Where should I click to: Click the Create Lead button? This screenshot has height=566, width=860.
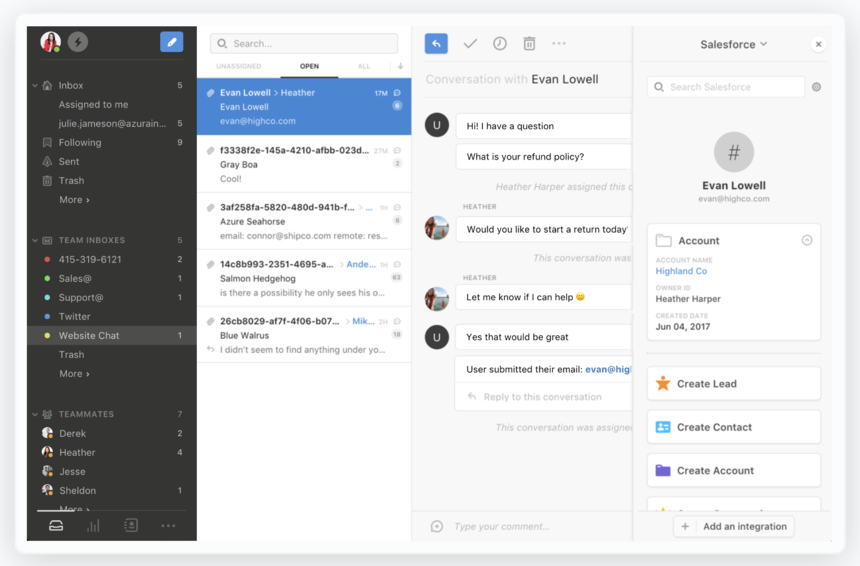coord(734,383)
